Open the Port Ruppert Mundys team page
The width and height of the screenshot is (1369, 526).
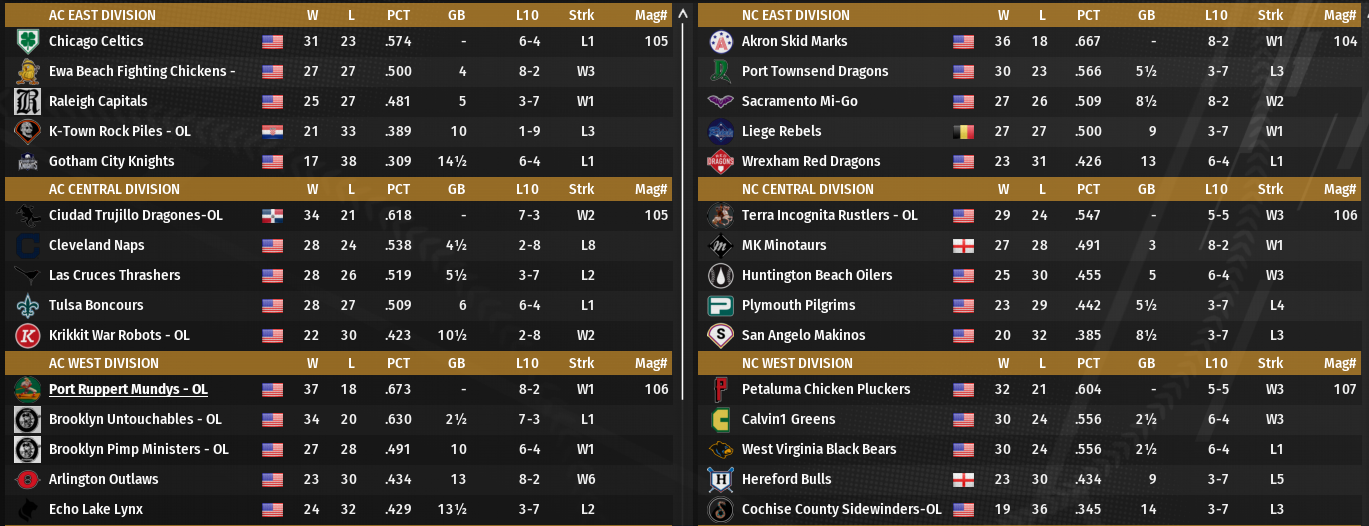pos(128,390)
